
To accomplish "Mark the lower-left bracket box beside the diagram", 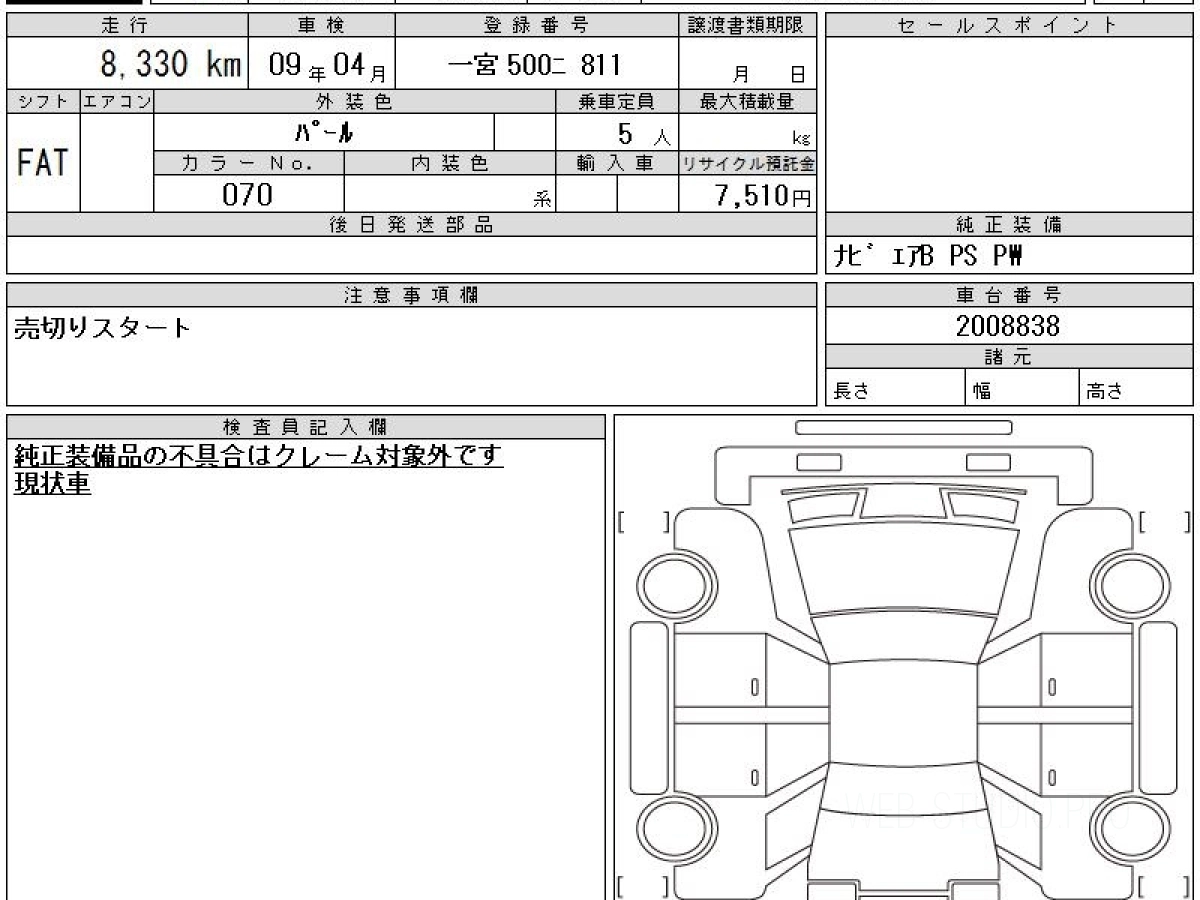I will (x=644, y=886).
